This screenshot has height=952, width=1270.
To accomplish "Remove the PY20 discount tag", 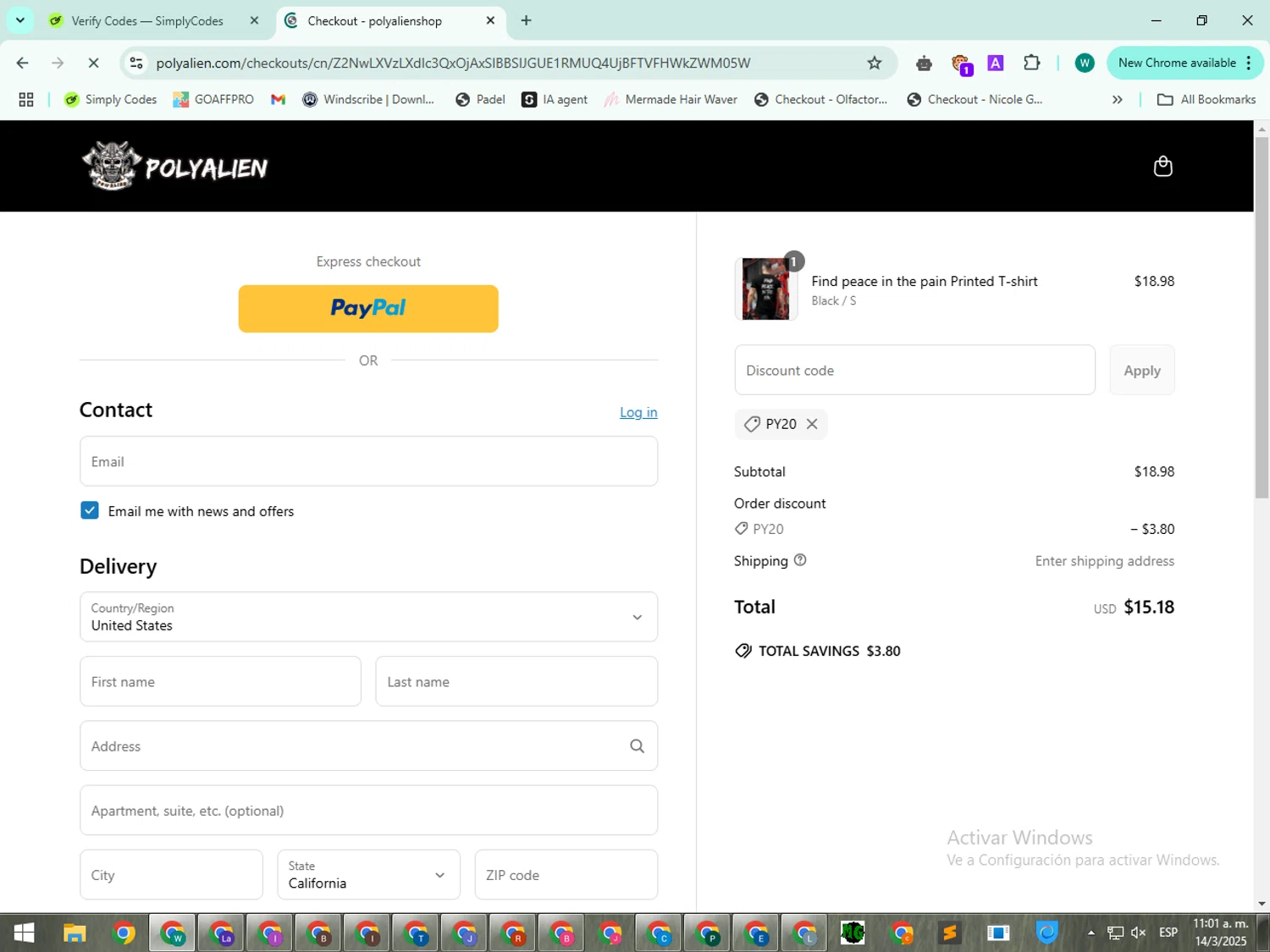I will click(x=812, y=424).
